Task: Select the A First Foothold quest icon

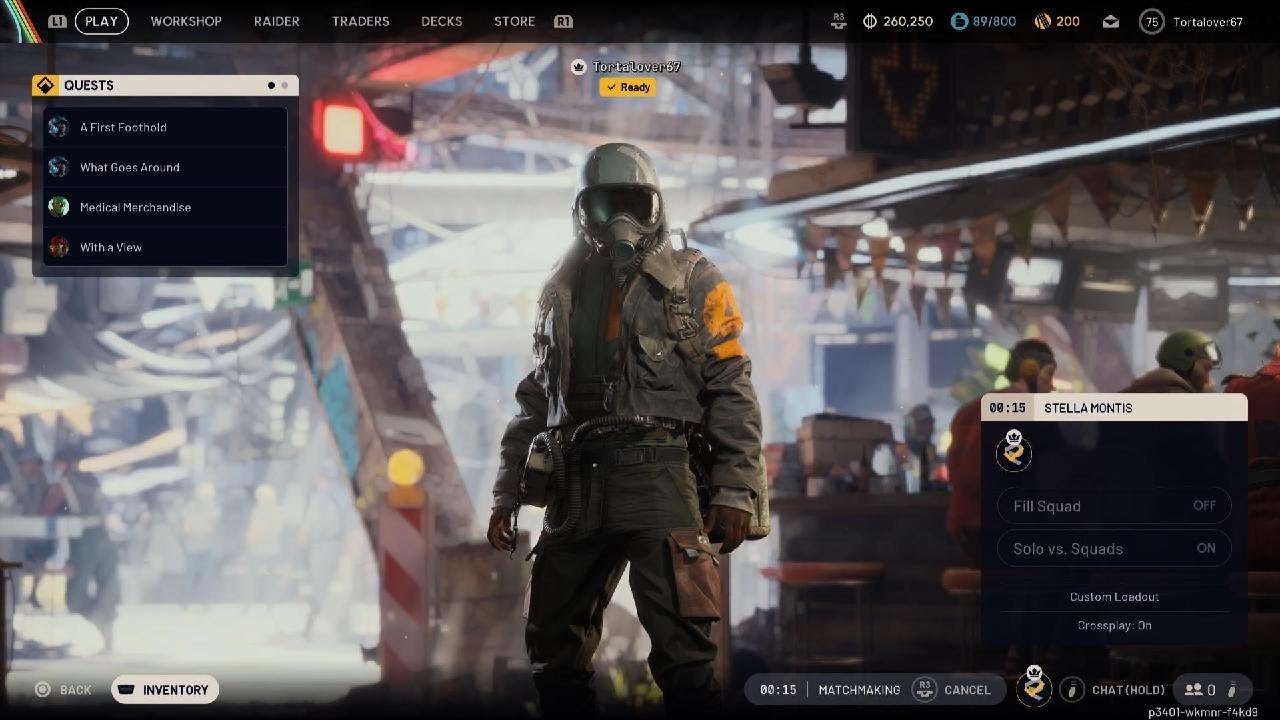Action: (x=59, y=127)
